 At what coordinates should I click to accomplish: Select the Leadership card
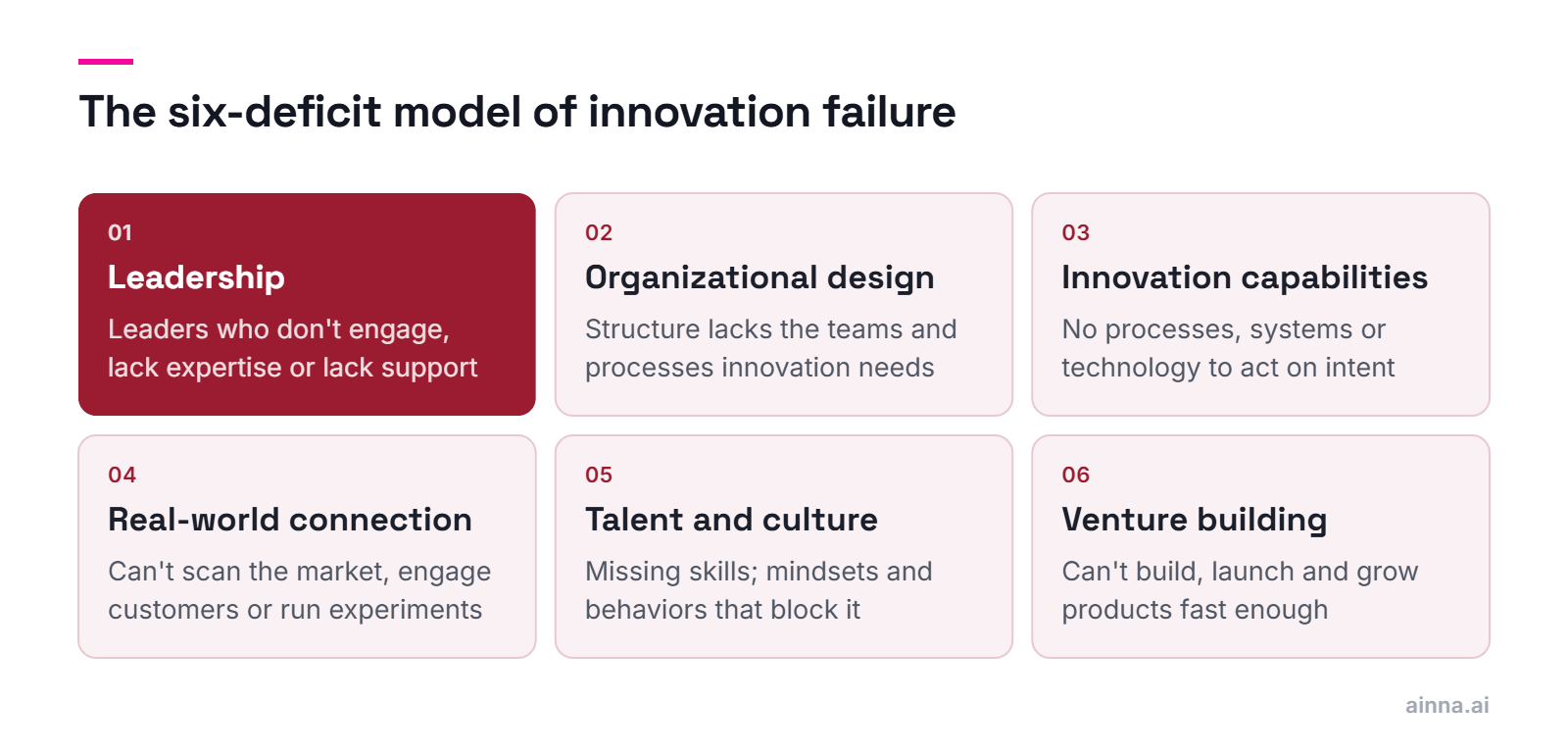pos(307,304)
